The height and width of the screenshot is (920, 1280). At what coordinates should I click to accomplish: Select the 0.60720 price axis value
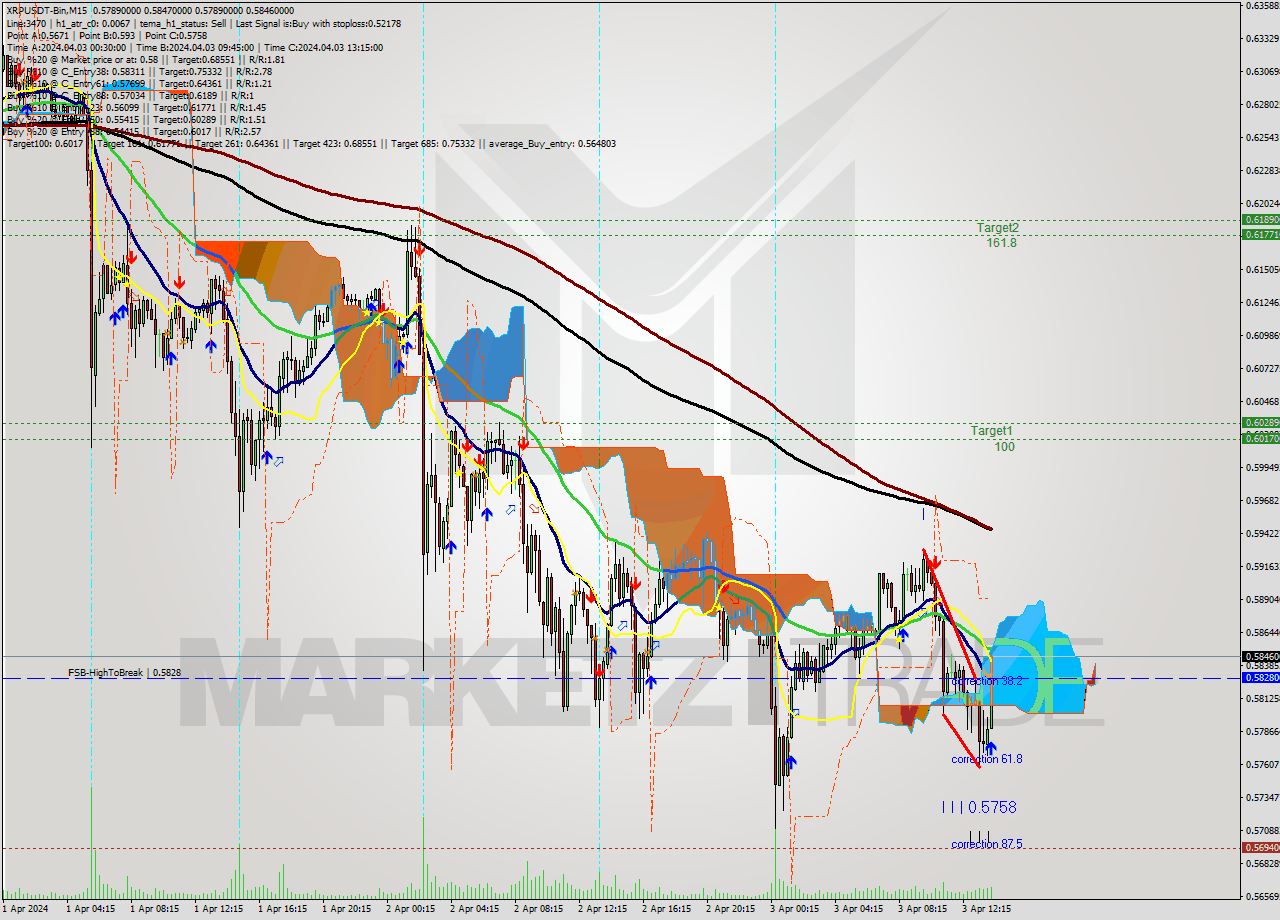tap(1262, 369)
